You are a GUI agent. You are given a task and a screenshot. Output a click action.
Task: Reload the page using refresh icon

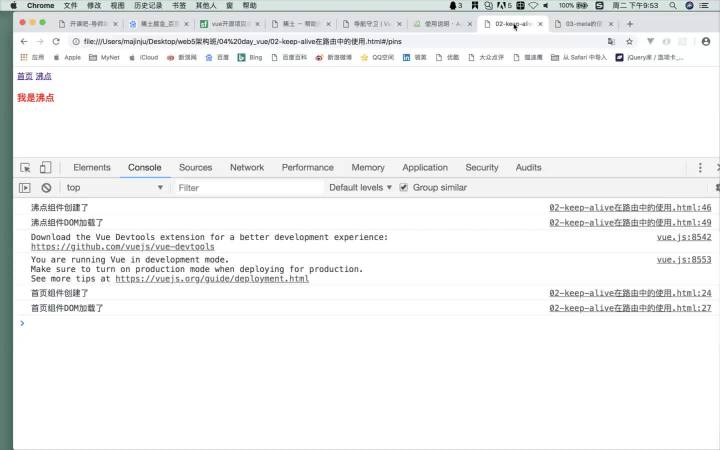coord(56,41)
